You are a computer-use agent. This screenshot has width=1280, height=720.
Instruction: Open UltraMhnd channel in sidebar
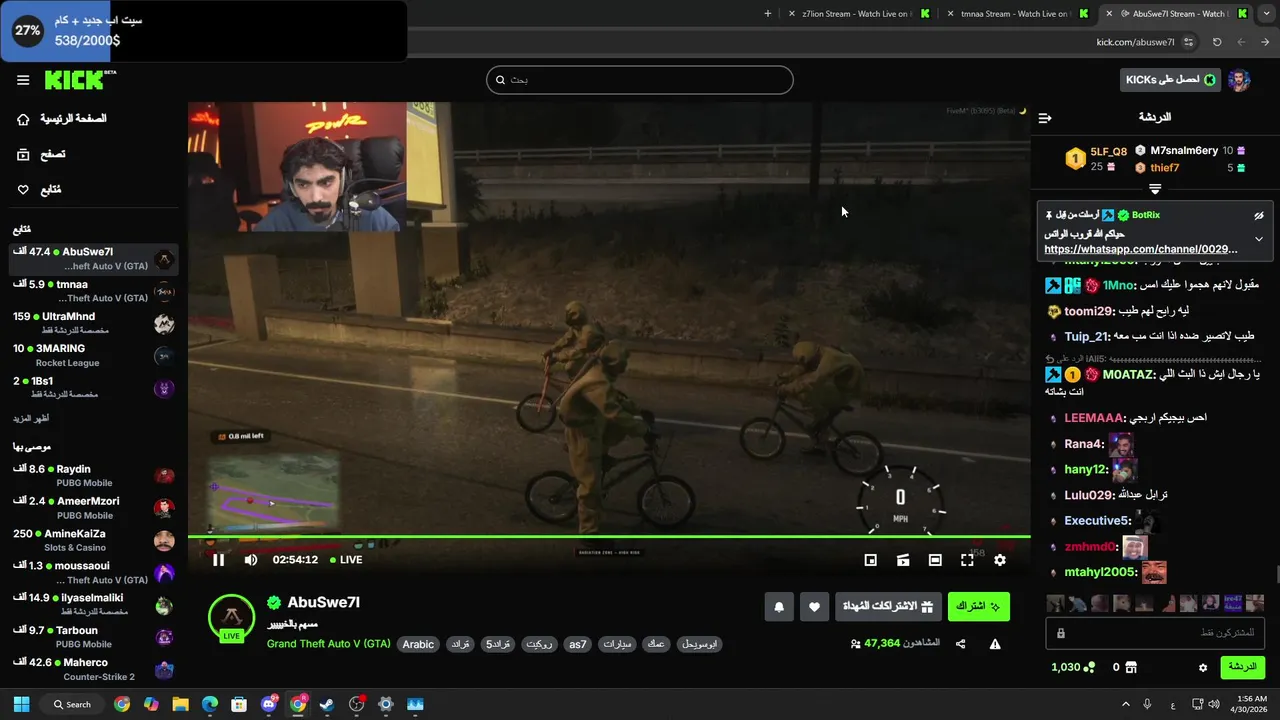coord(94,323)
